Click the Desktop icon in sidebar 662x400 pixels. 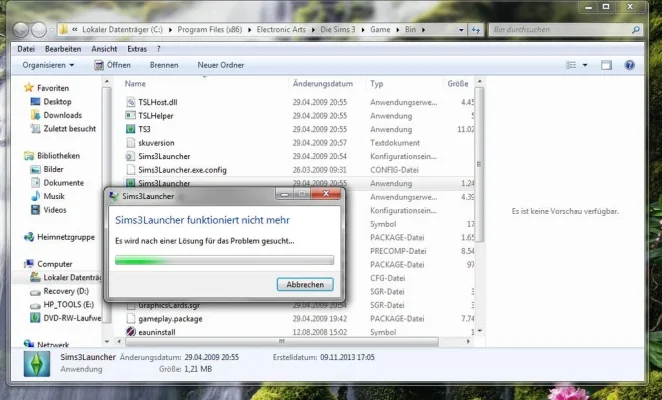pyautogui.click(x=35, y=102)
